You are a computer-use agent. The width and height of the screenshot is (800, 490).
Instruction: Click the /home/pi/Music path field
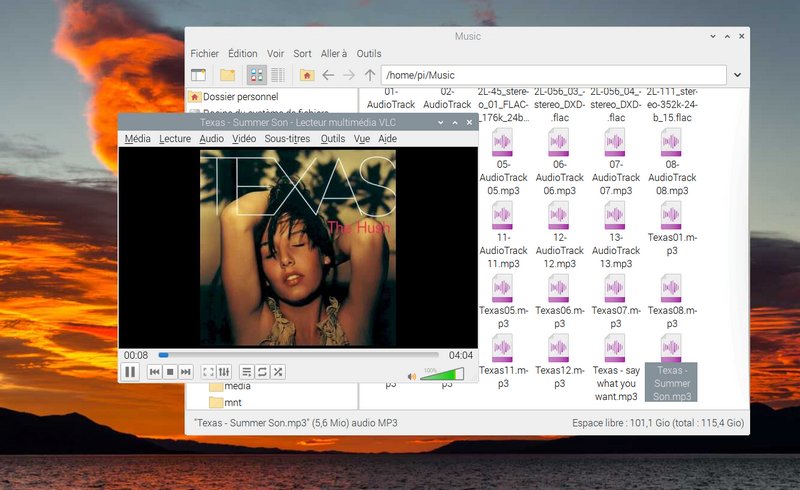(554, 75)
